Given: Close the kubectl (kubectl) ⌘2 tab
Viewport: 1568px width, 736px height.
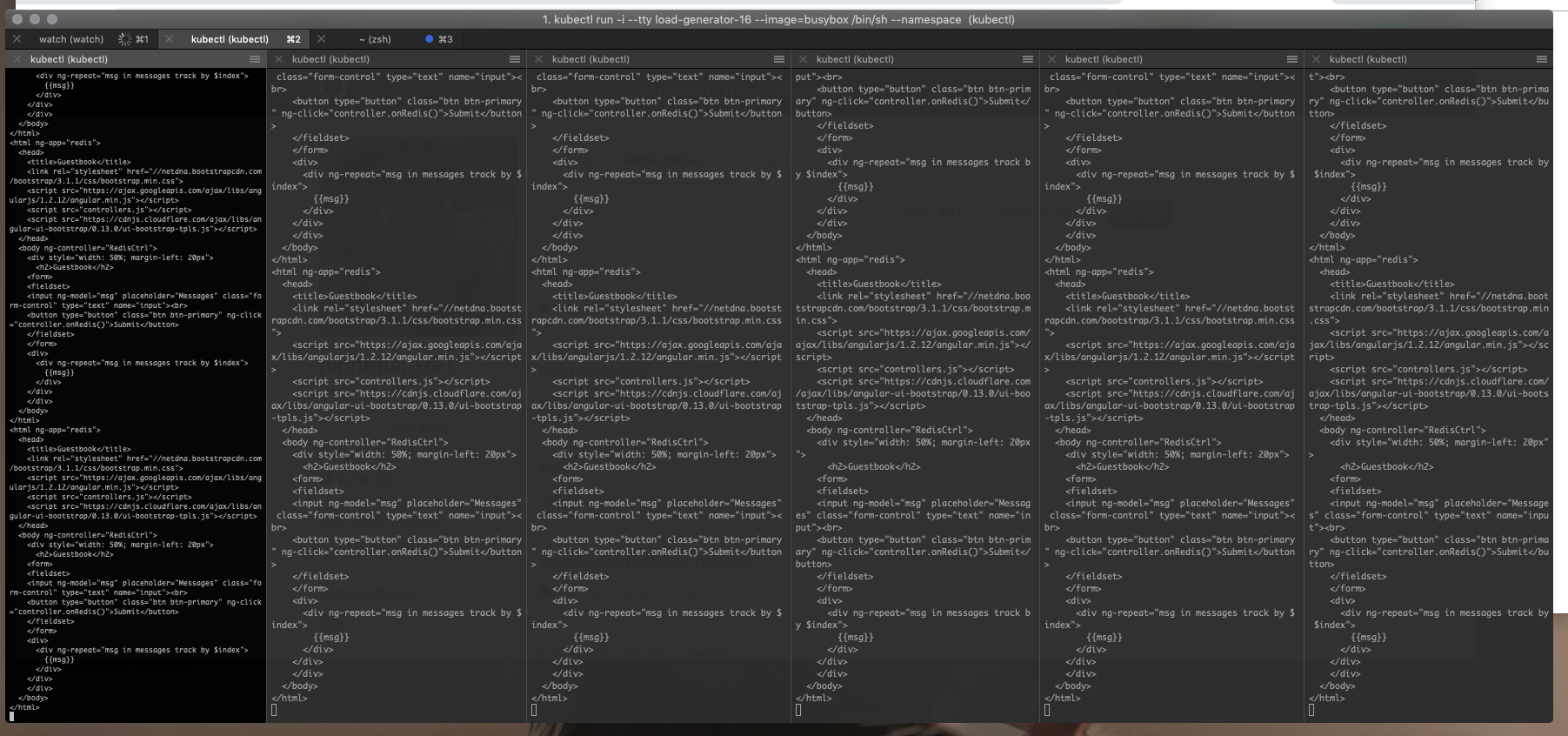Looking at the screenshot, I should click(x=169, y=39).
